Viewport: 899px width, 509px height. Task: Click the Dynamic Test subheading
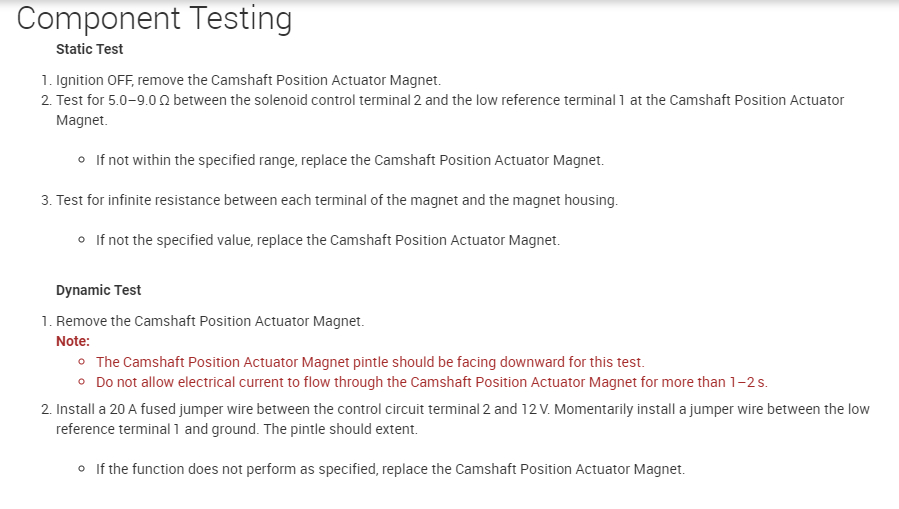(98, 290)
